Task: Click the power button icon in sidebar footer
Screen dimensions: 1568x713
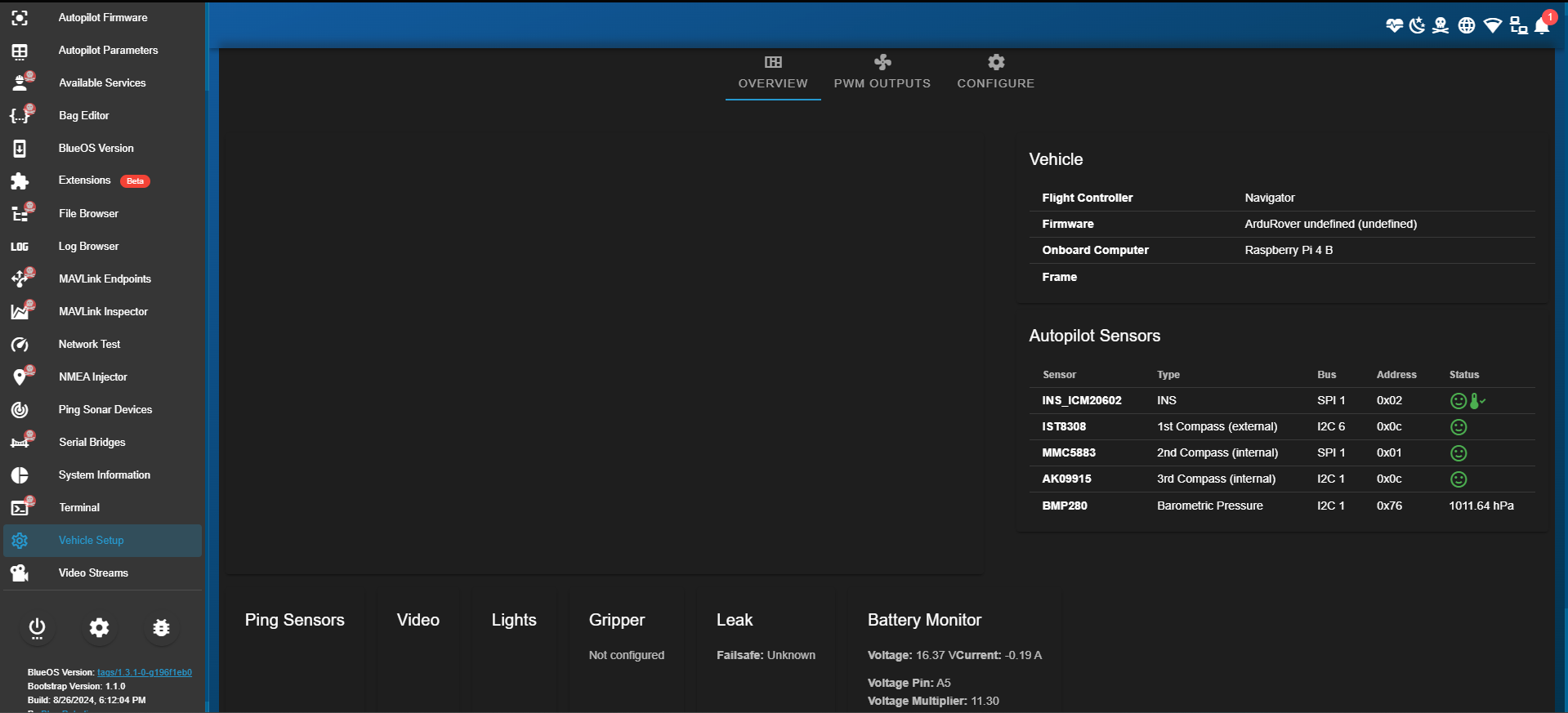Action: [37, 627]
